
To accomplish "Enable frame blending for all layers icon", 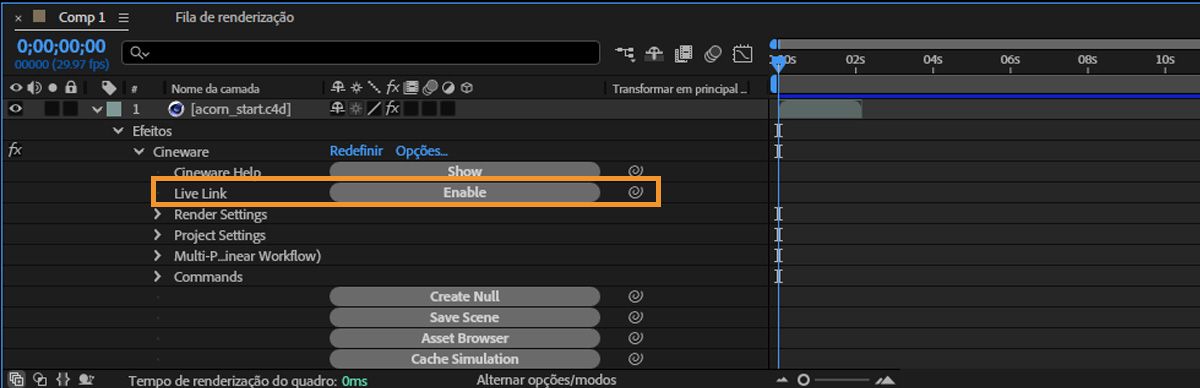I will [x=684, y=53].
